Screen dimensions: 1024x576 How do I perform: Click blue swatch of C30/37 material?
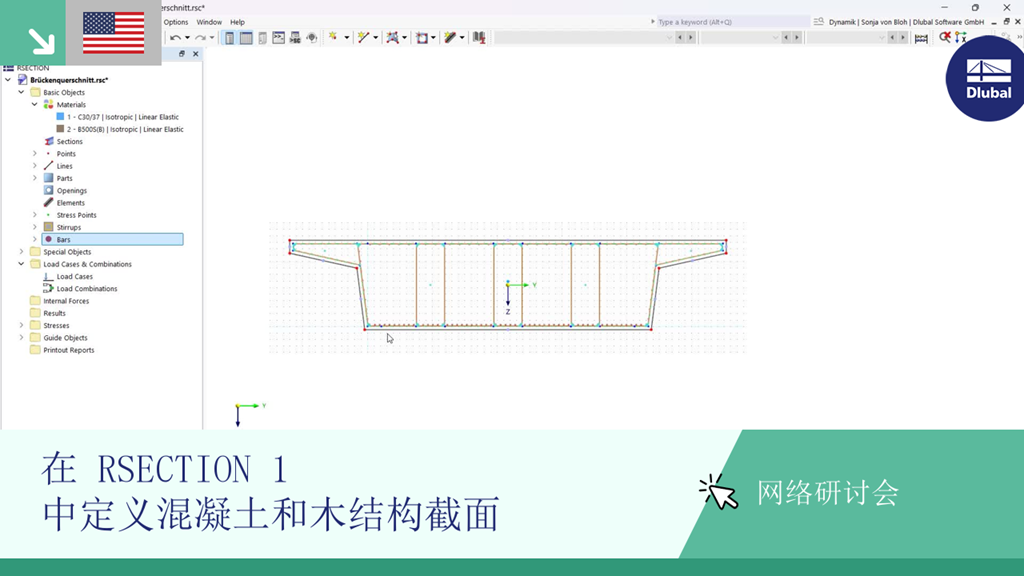tap(60, 117)
